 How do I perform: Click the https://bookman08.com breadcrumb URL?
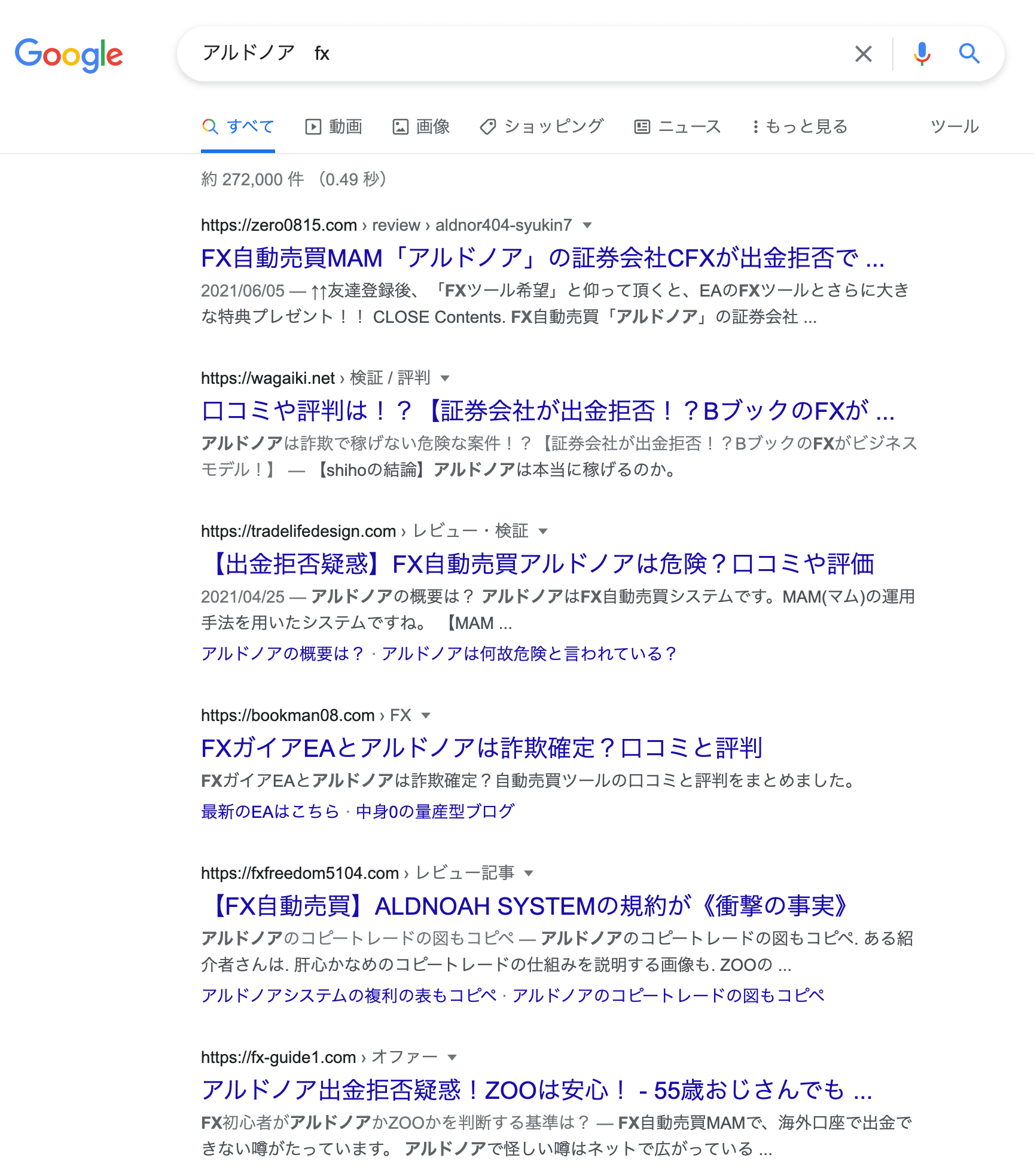click(x=288, y=716)
